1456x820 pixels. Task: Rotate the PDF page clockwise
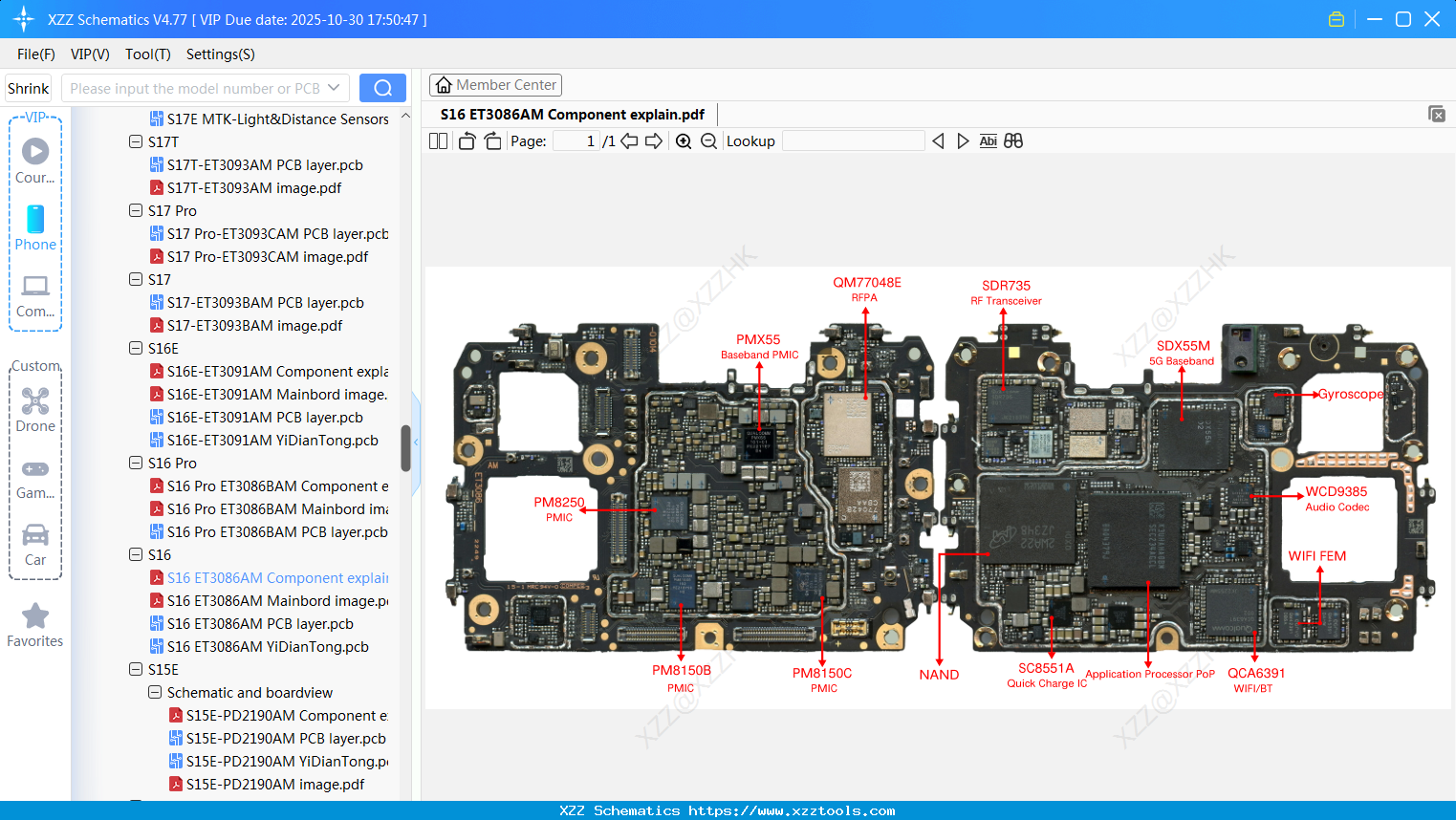pyautogui.click(x=491, y=140)
